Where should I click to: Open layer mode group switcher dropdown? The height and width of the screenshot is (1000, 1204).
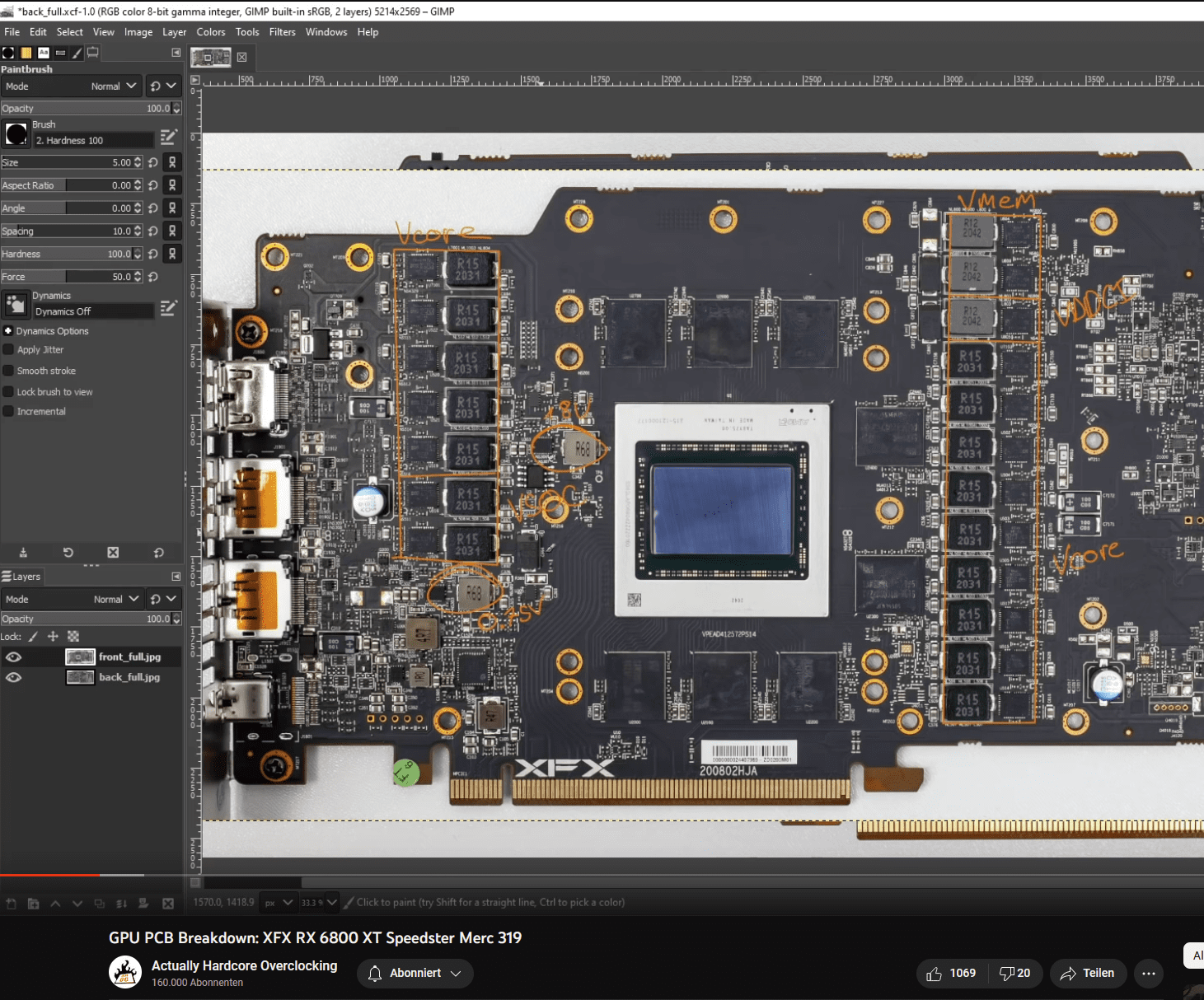point(163,599)
